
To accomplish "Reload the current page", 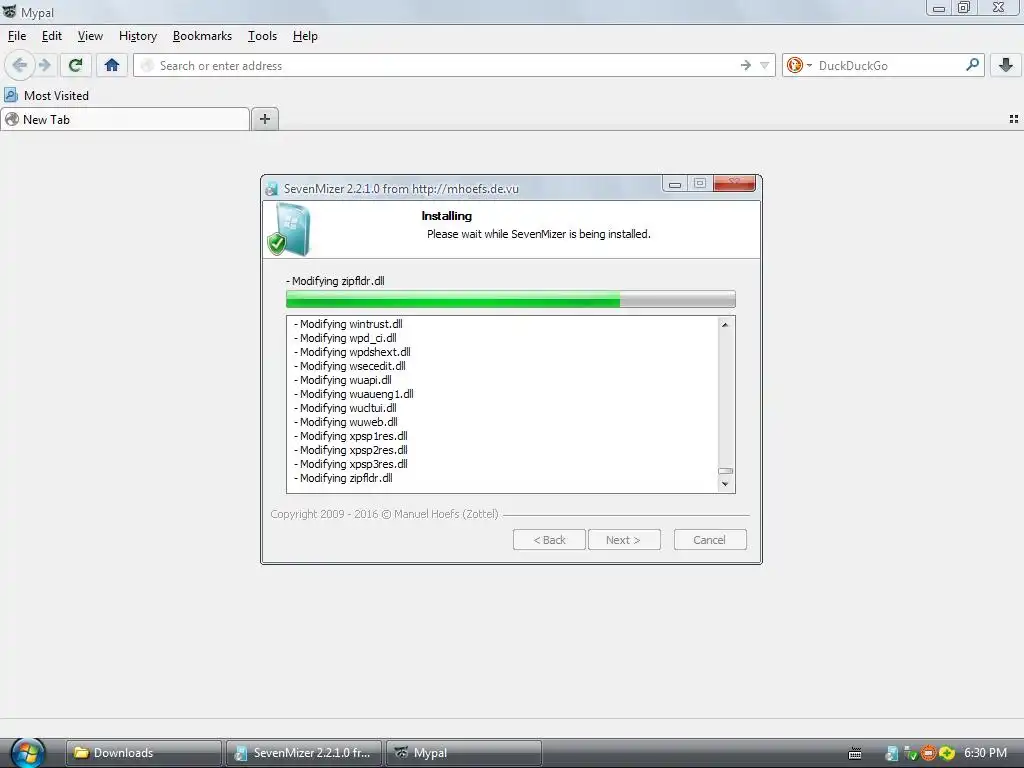I will coord(76,65).
